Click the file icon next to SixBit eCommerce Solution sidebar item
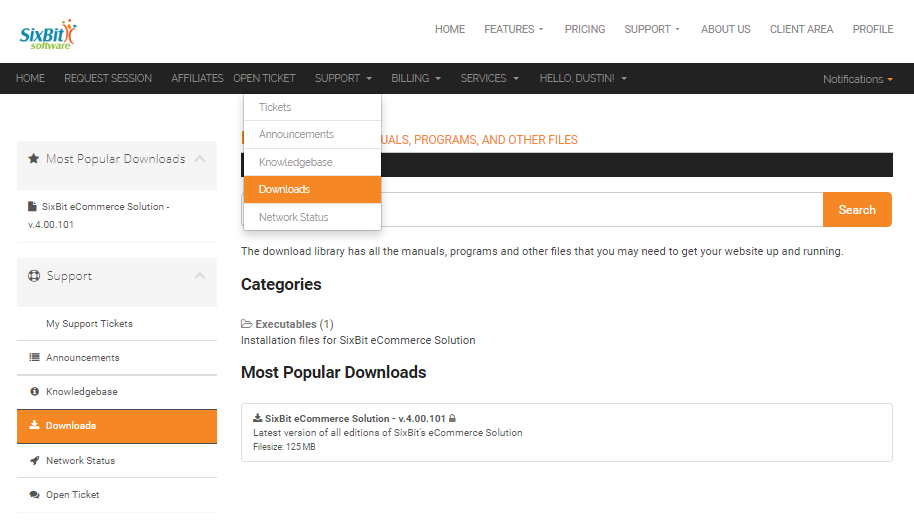Viewport: 914px width, 520px height. [32, 206]
